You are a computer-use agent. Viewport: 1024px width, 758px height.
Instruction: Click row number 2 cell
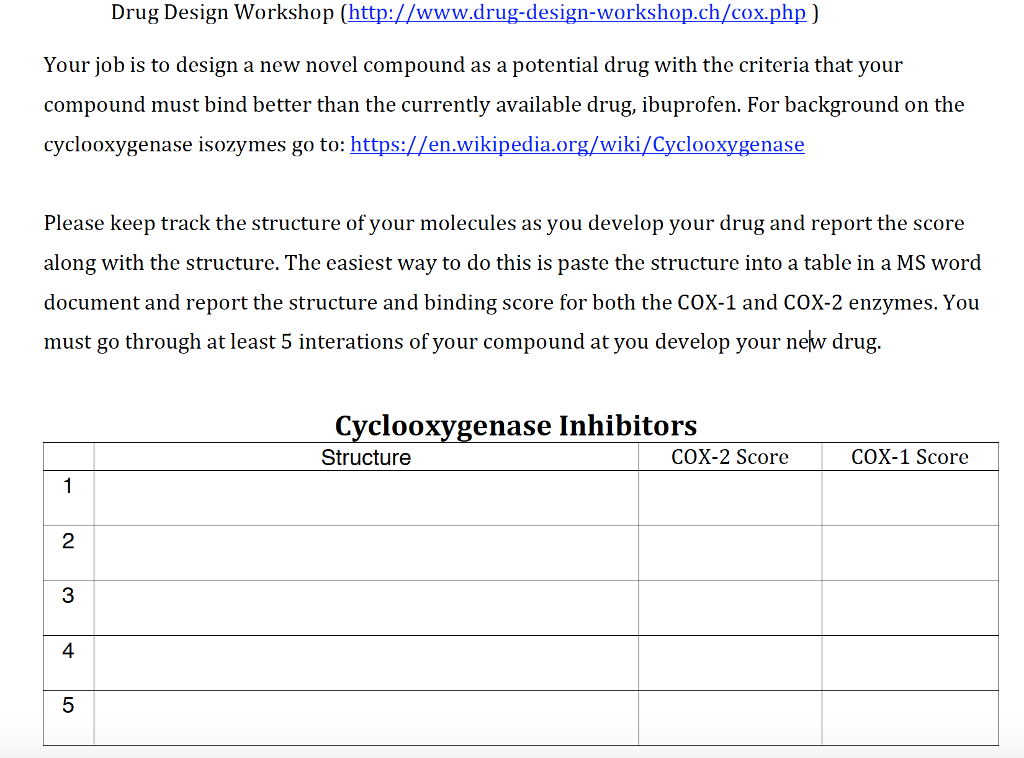tap(69, 553)
